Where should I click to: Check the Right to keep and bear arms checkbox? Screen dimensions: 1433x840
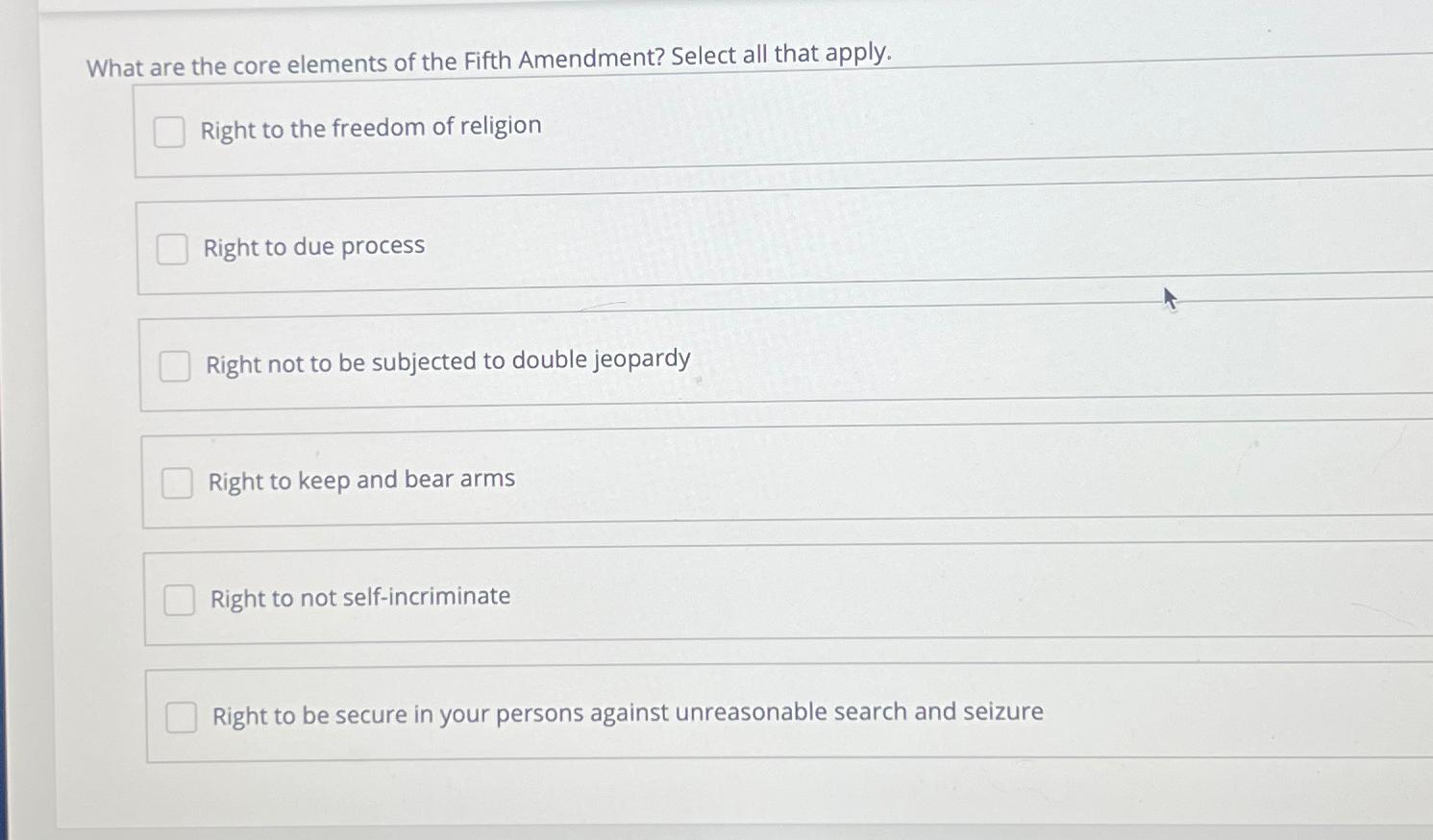point(177,483)
